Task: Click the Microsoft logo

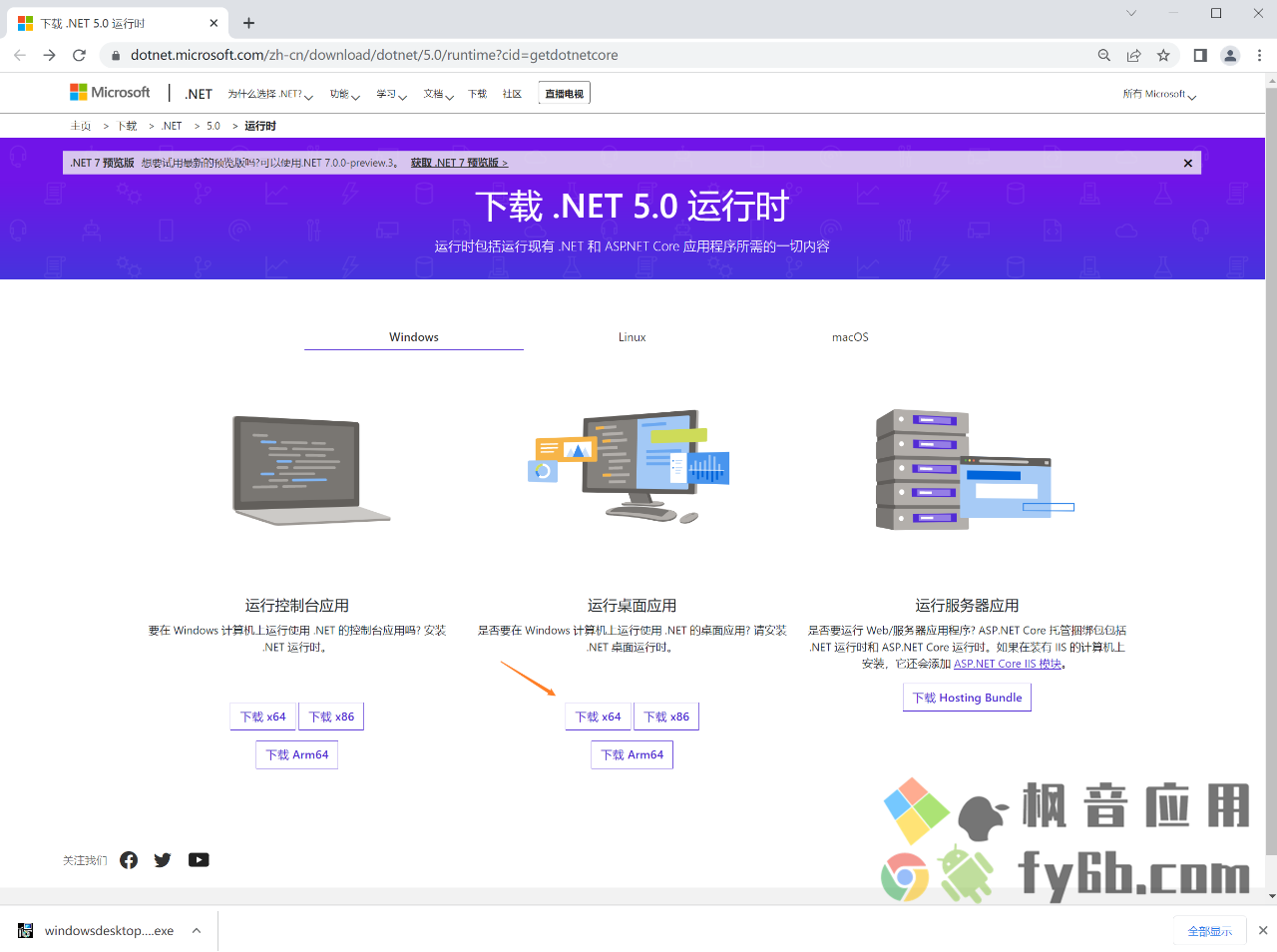Action: [110, 92]
